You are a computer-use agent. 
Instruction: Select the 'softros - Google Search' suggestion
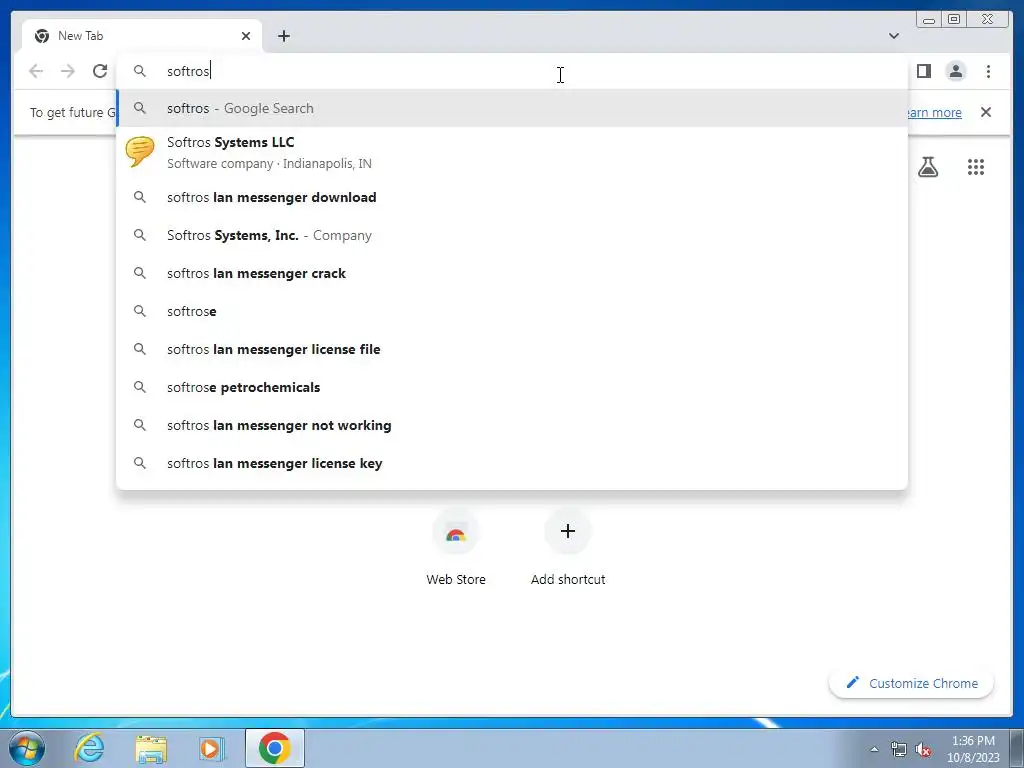pyautogui.click(x=512, y=108)
